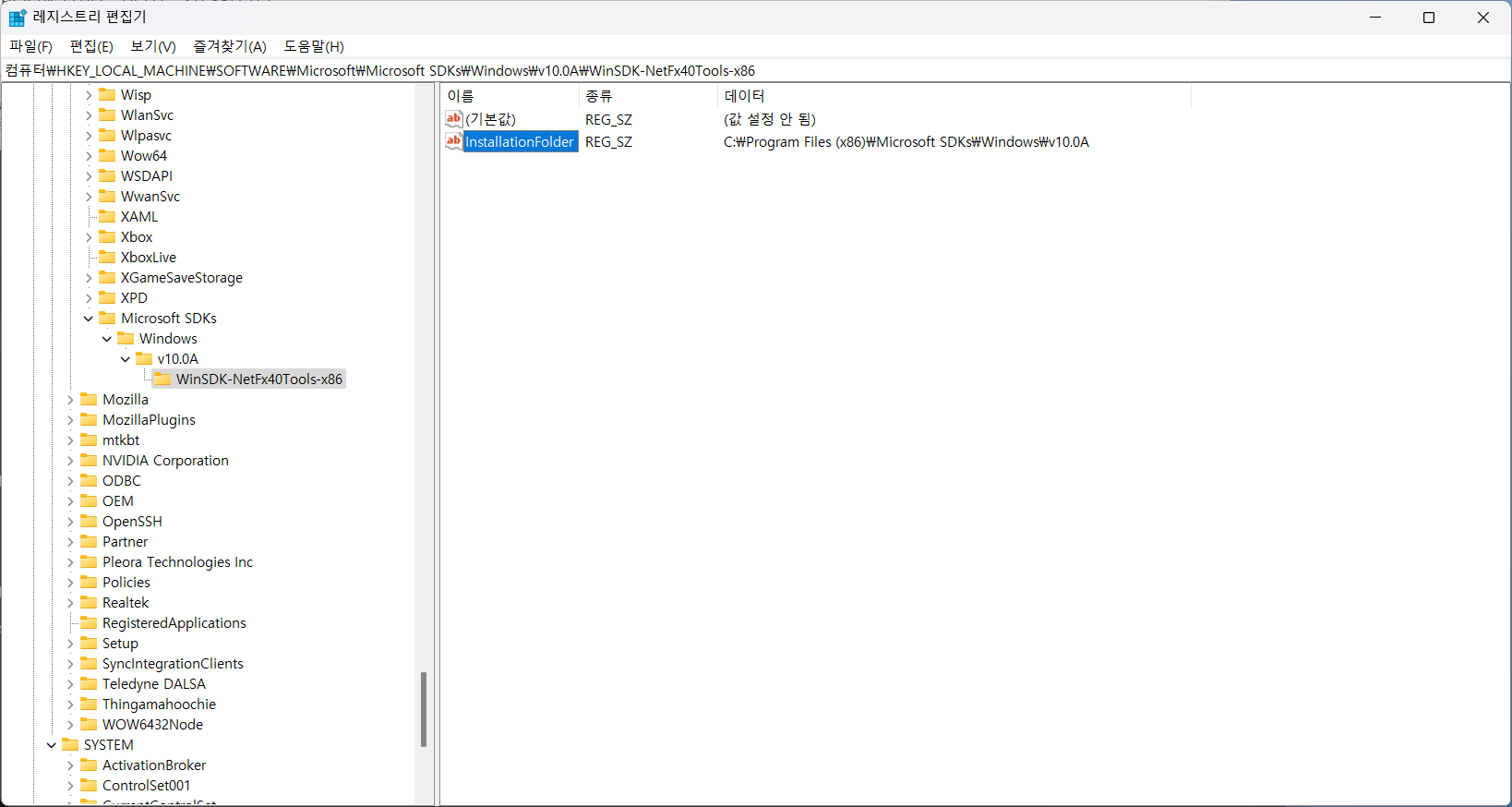Select the Wow64 folder icon
Image resolution: width=1512 pixels, height=807 pixels.
[107, 155]
